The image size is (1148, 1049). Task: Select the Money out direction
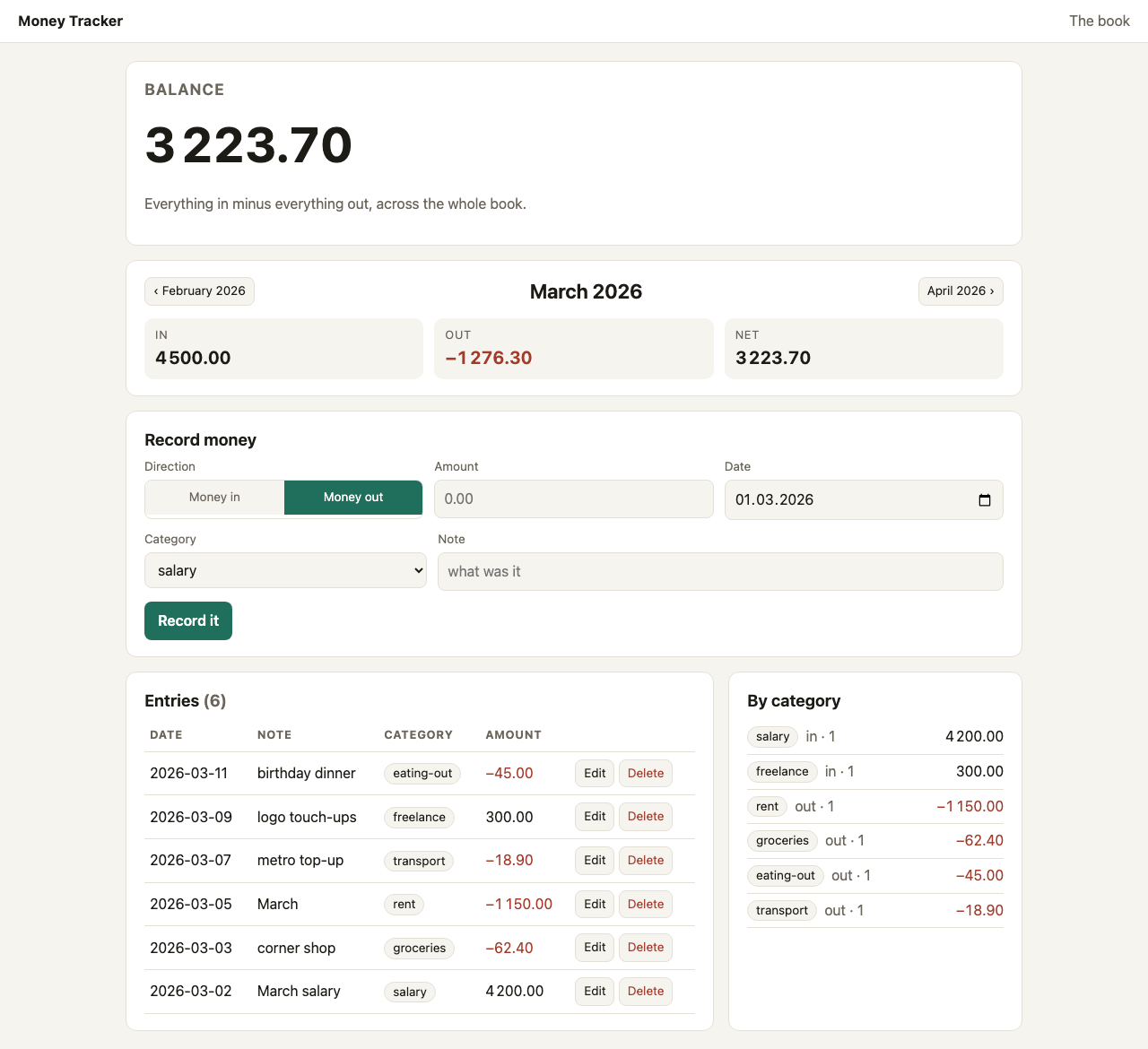[x=353, y=498]
